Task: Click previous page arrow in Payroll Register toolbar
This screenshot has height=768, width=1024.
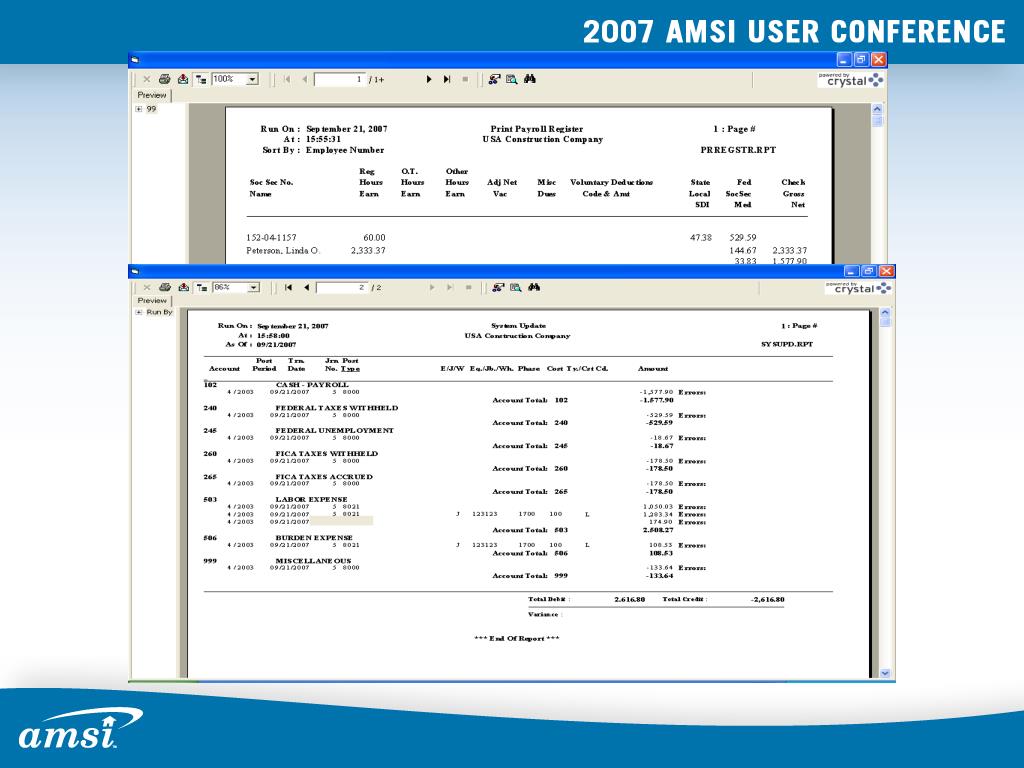Action: click(304, 79)
